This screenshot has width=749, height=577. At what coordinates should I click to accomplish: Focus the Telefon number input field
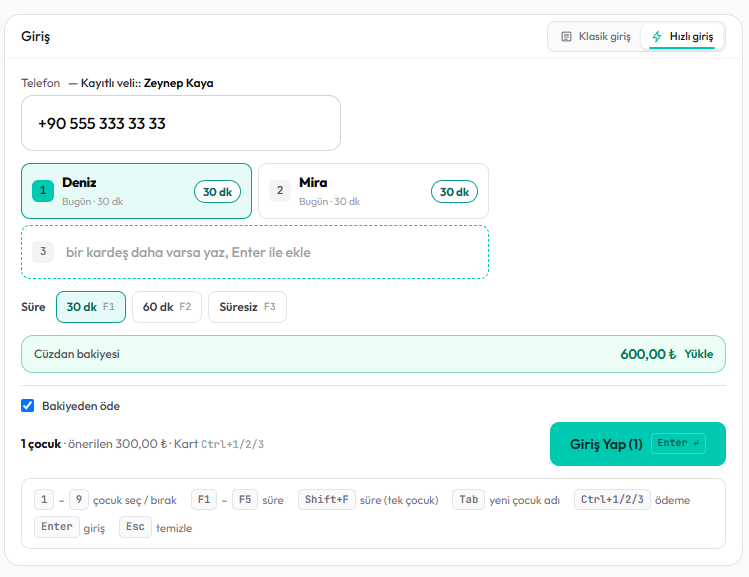point(181,123)
